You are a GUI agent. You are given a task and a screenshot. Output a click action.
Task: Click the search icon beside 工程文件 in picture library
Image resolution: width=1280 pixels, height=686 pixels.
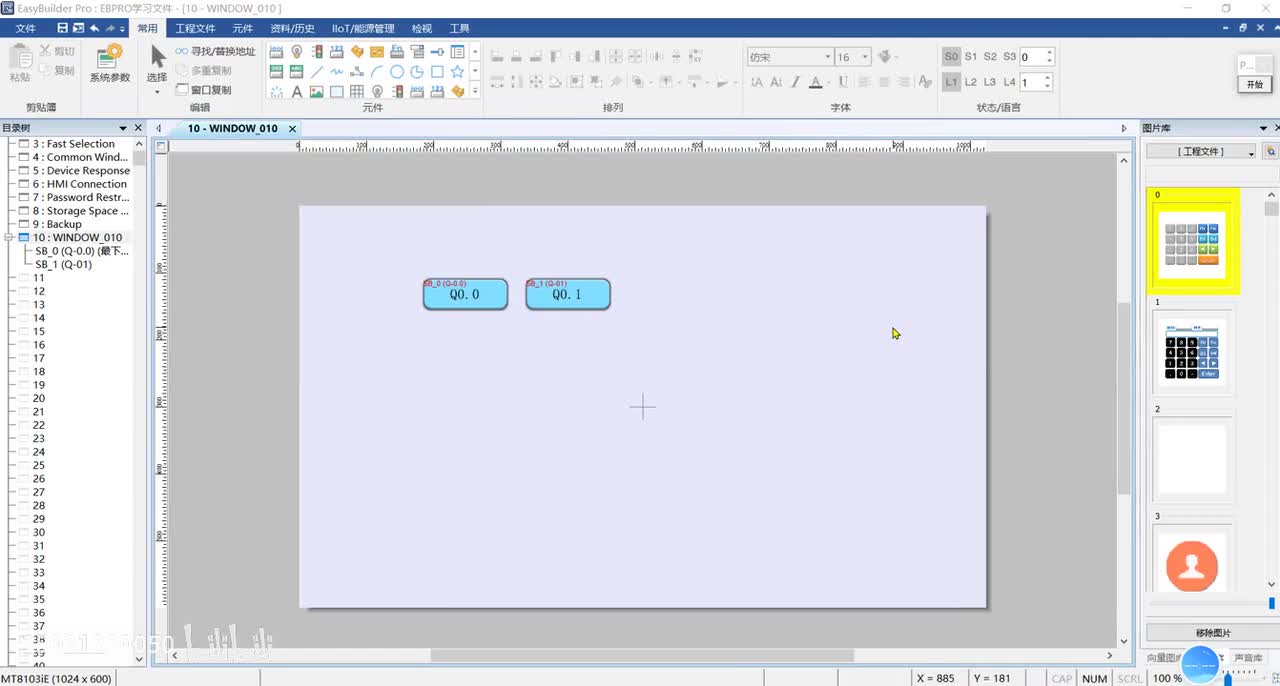pyautogui.click(x=1270, y=151)
